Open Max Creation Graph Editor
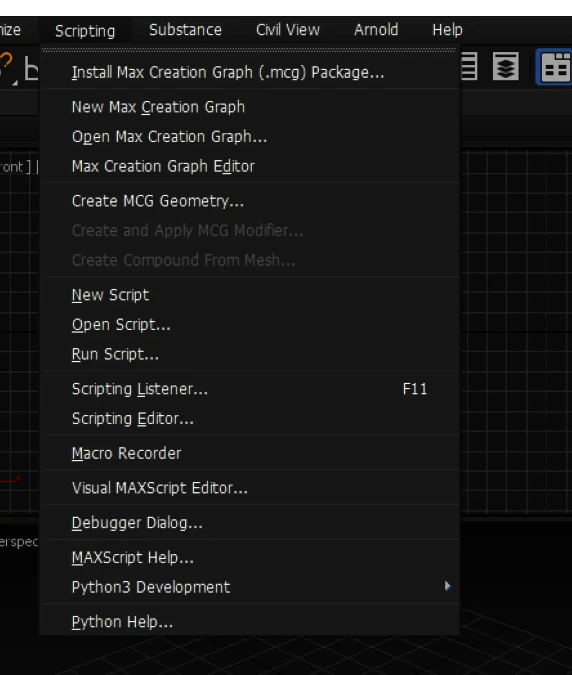572x675 pixels. tap(251, 166)
